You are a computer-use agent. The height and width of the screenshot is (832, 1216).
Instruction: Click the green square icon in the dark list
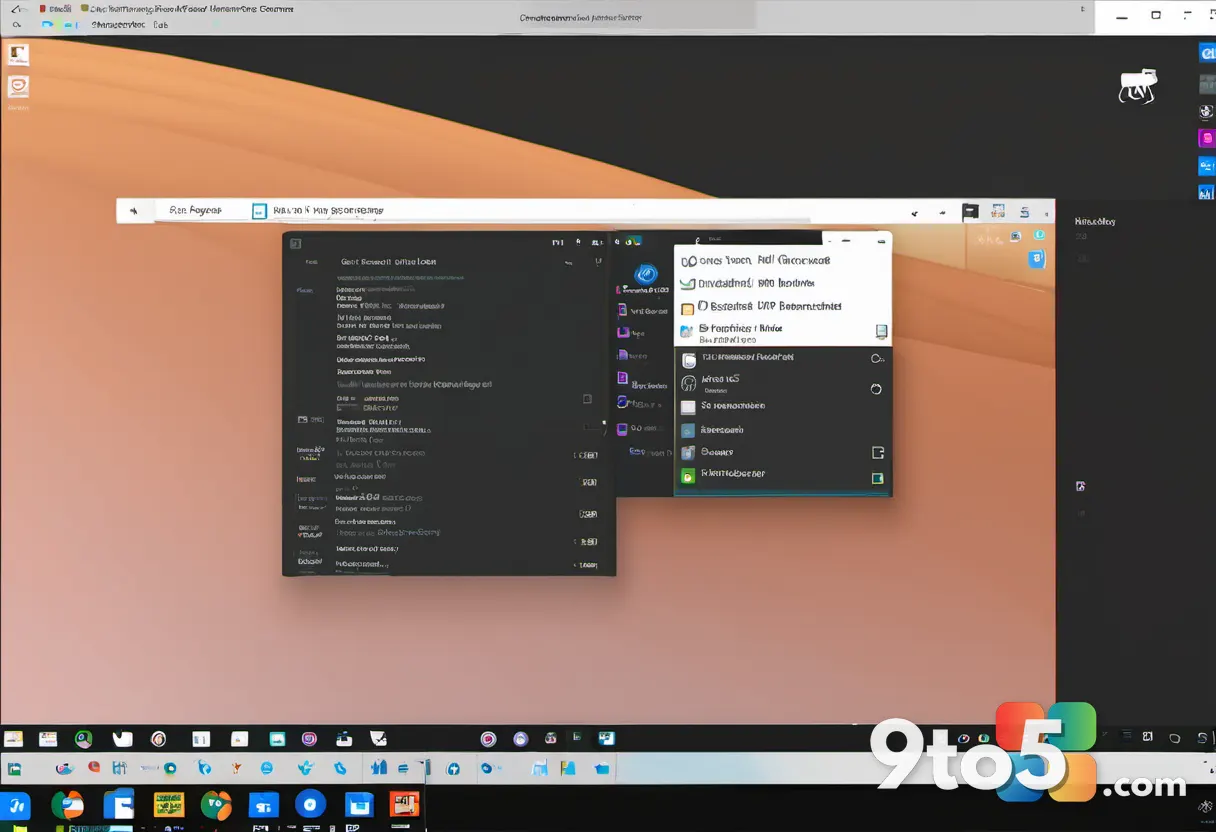pos(688,477)
